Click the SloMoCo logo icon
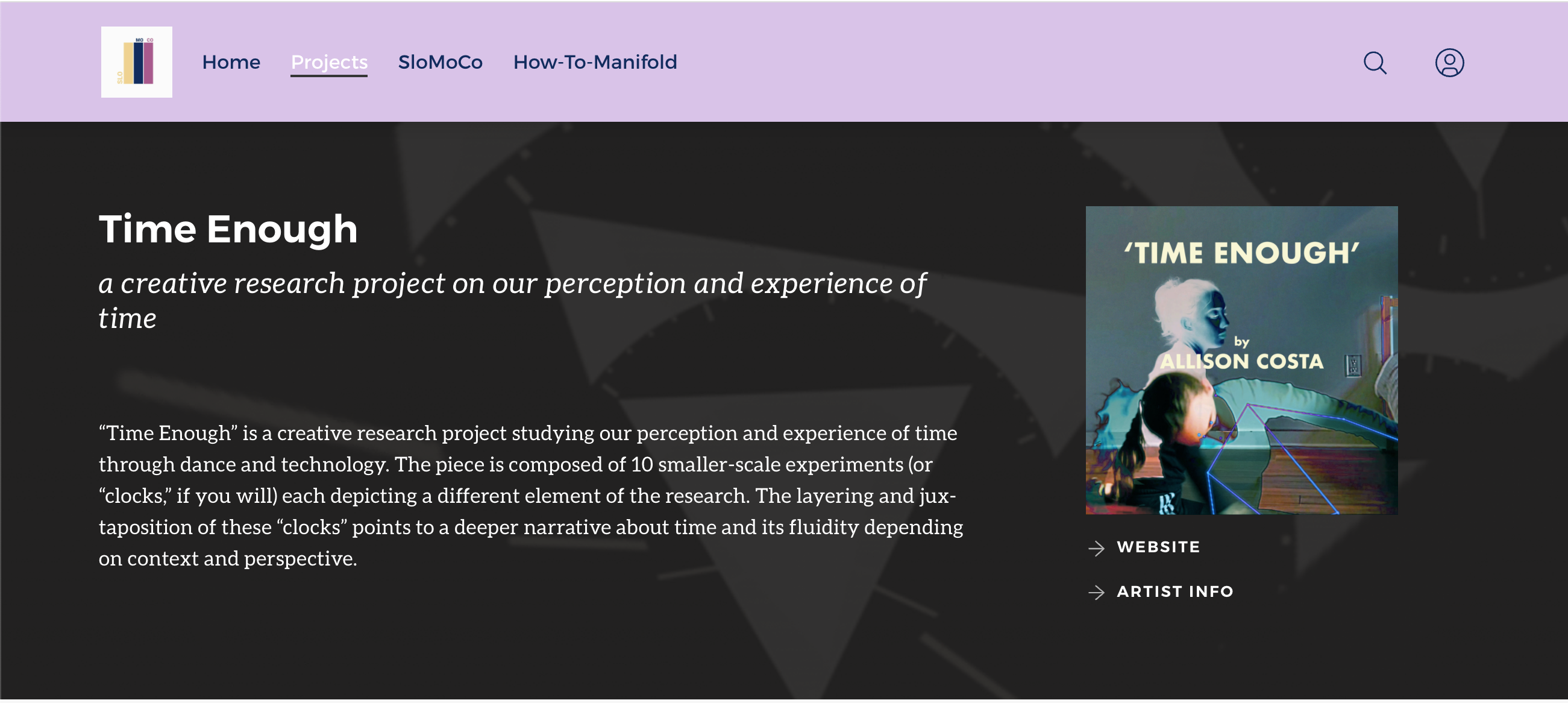Screen dimensions: 1568x703 [x=136, y=62]
